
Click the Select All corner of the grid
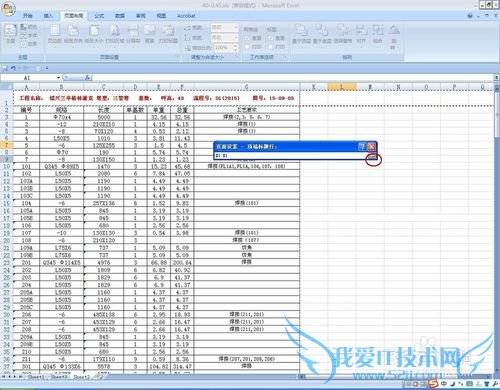pos(6,87)
